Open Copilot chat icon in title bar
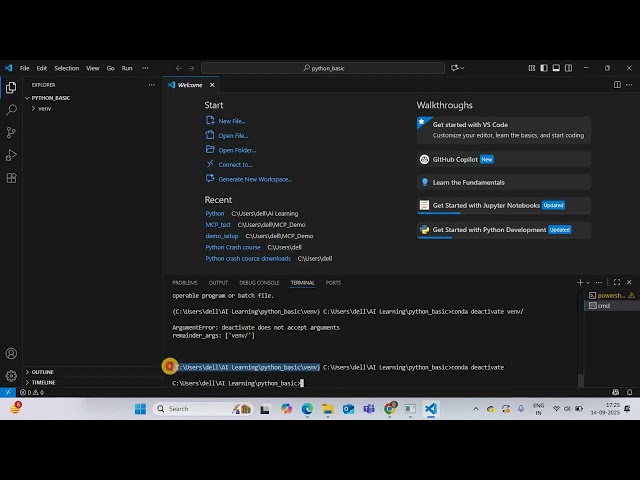 454,68
